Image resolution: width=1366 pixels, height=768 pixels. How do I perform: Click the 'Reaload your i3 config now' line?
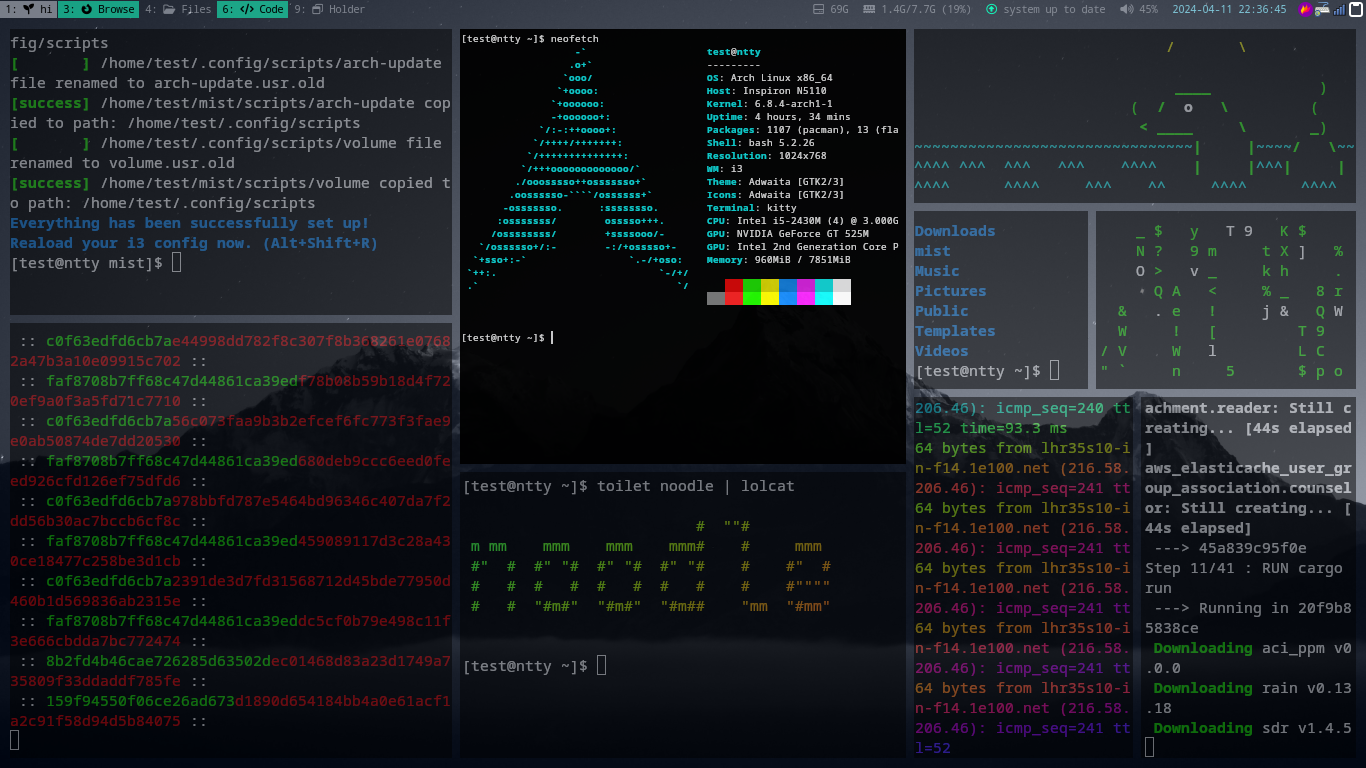click(194, 243)
